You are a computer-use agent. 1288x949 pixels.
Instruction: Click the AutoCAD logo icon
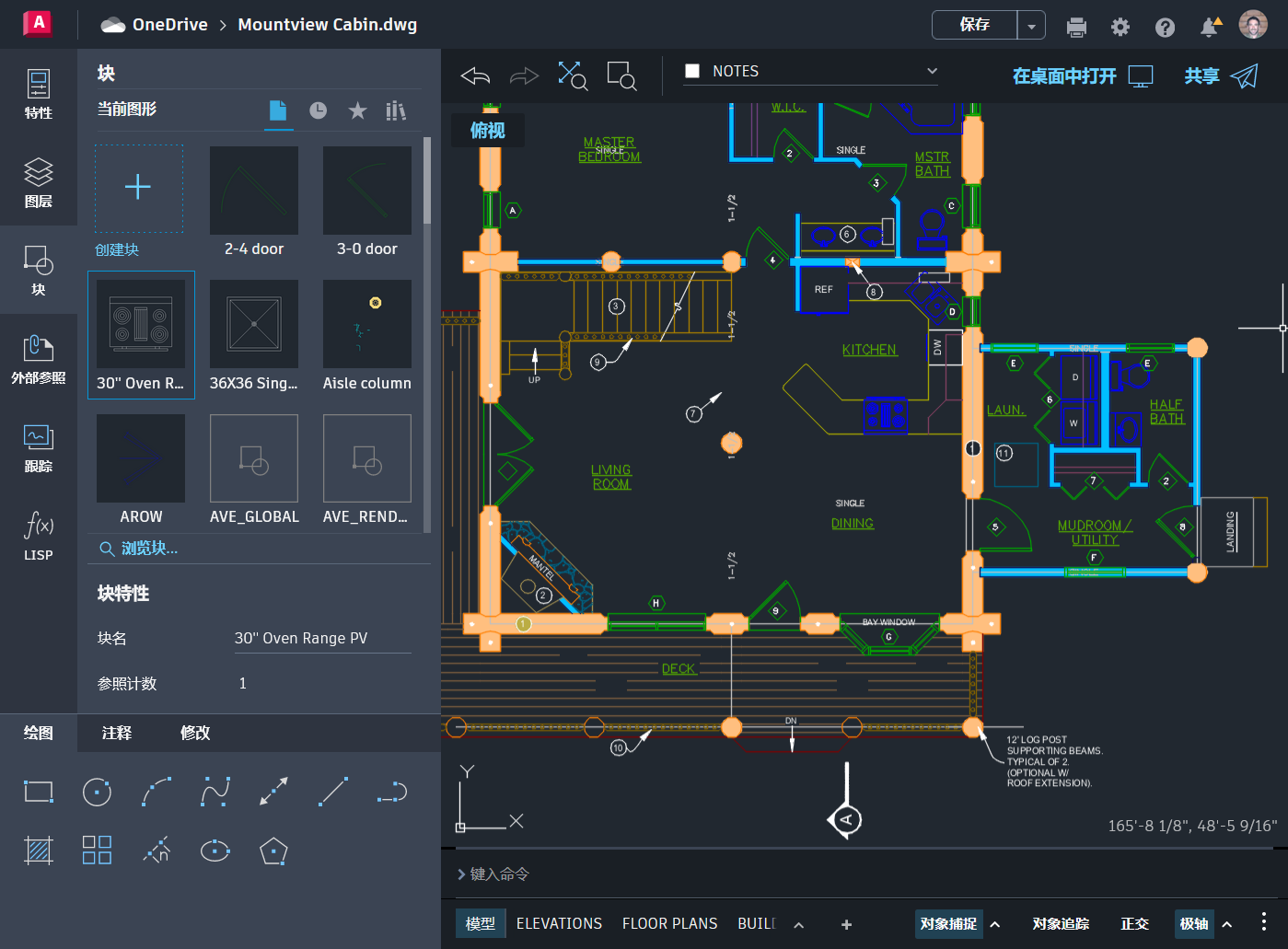[x=38, y=24]
